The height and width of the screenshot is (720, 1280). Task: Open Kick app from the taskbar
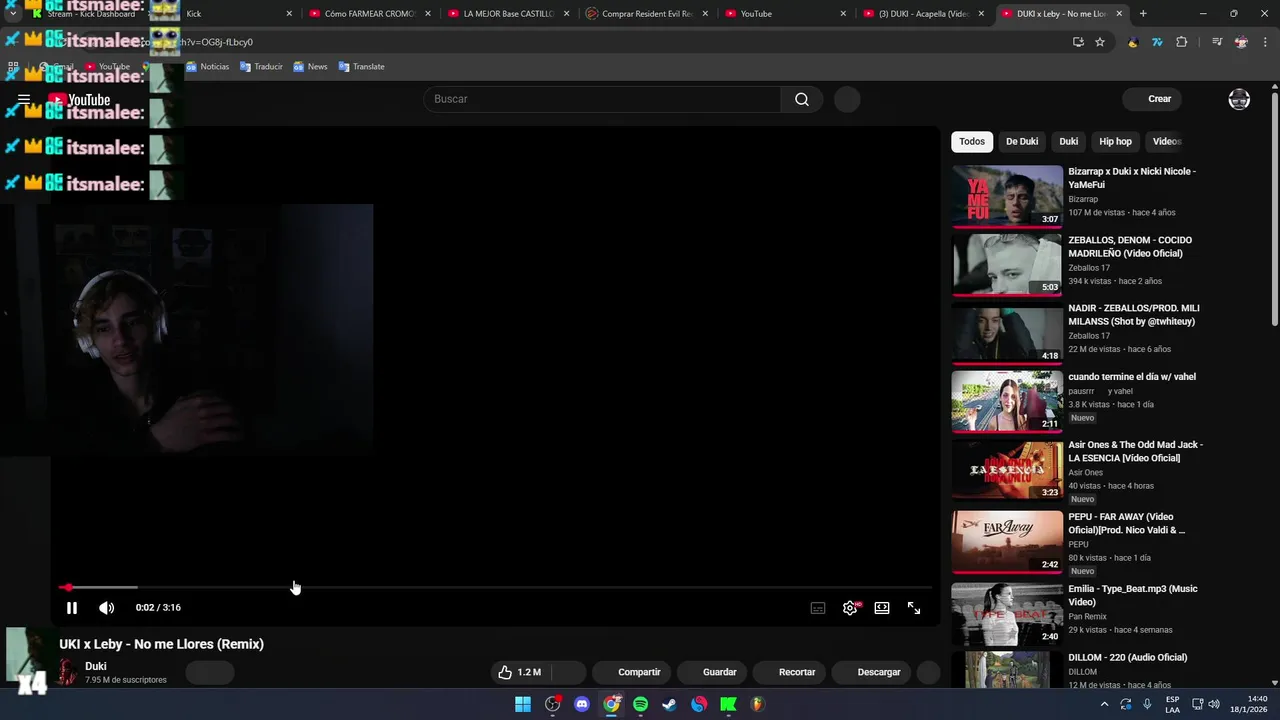[728, 704]
